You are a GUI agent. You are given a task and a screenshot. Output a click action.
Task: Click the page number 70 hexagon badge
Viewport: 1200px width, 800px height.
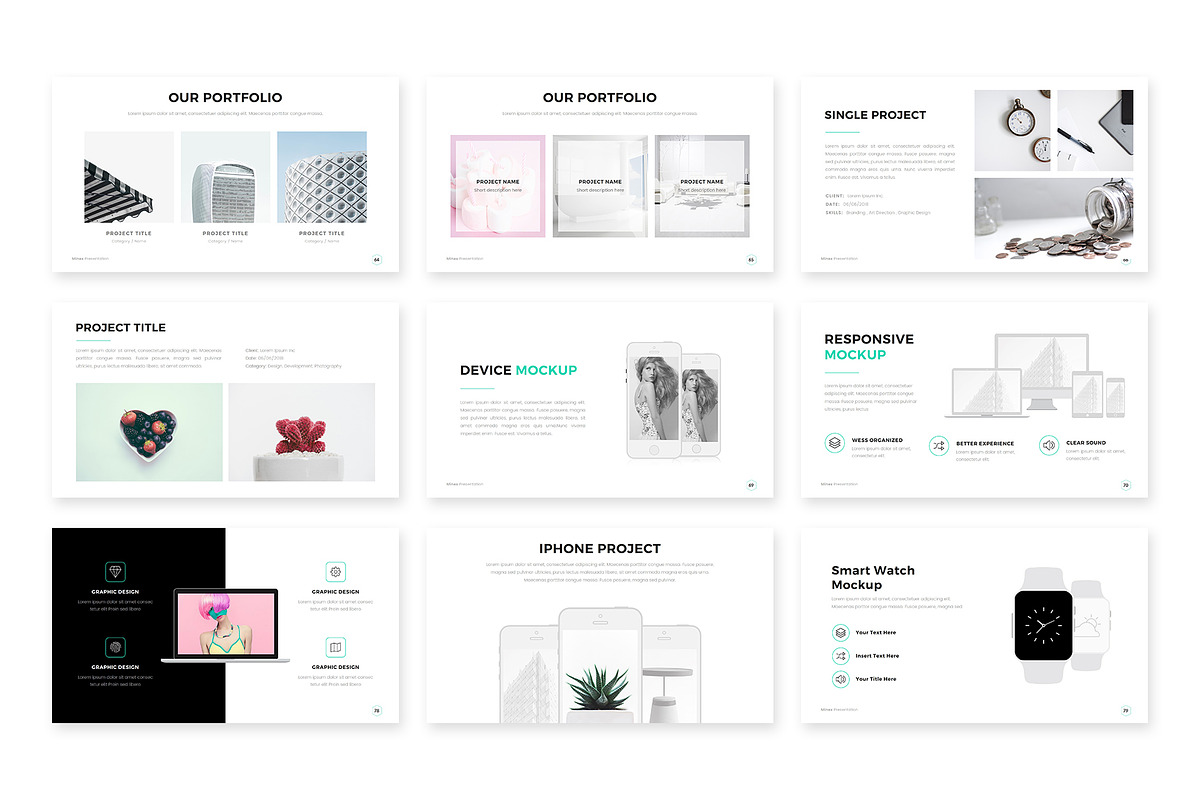pyautogui.click(x=1125, y=485)
